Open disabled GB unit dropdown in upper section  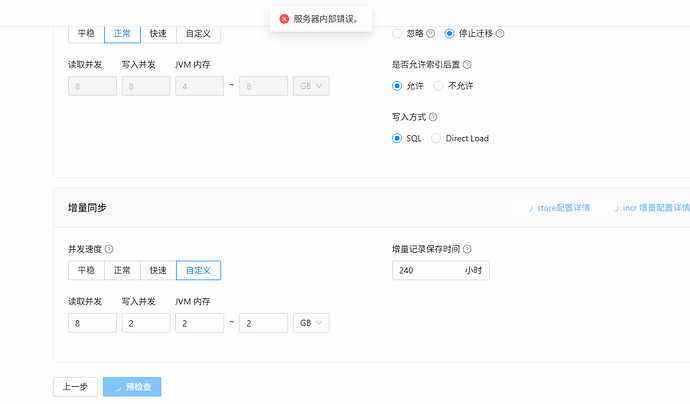[311, 86]
